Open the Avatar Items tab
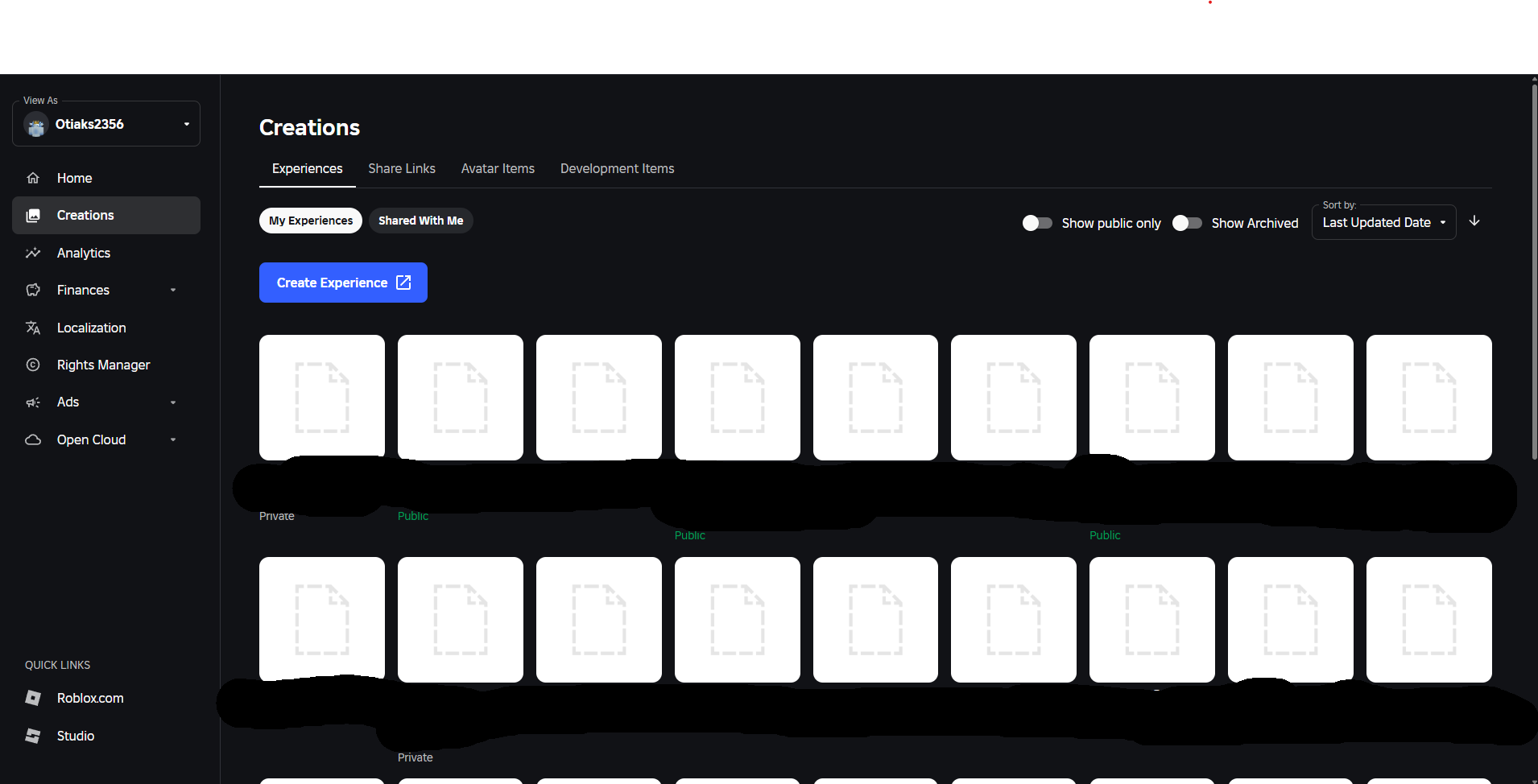1538x784 pixels. click(x=498, y=169)
